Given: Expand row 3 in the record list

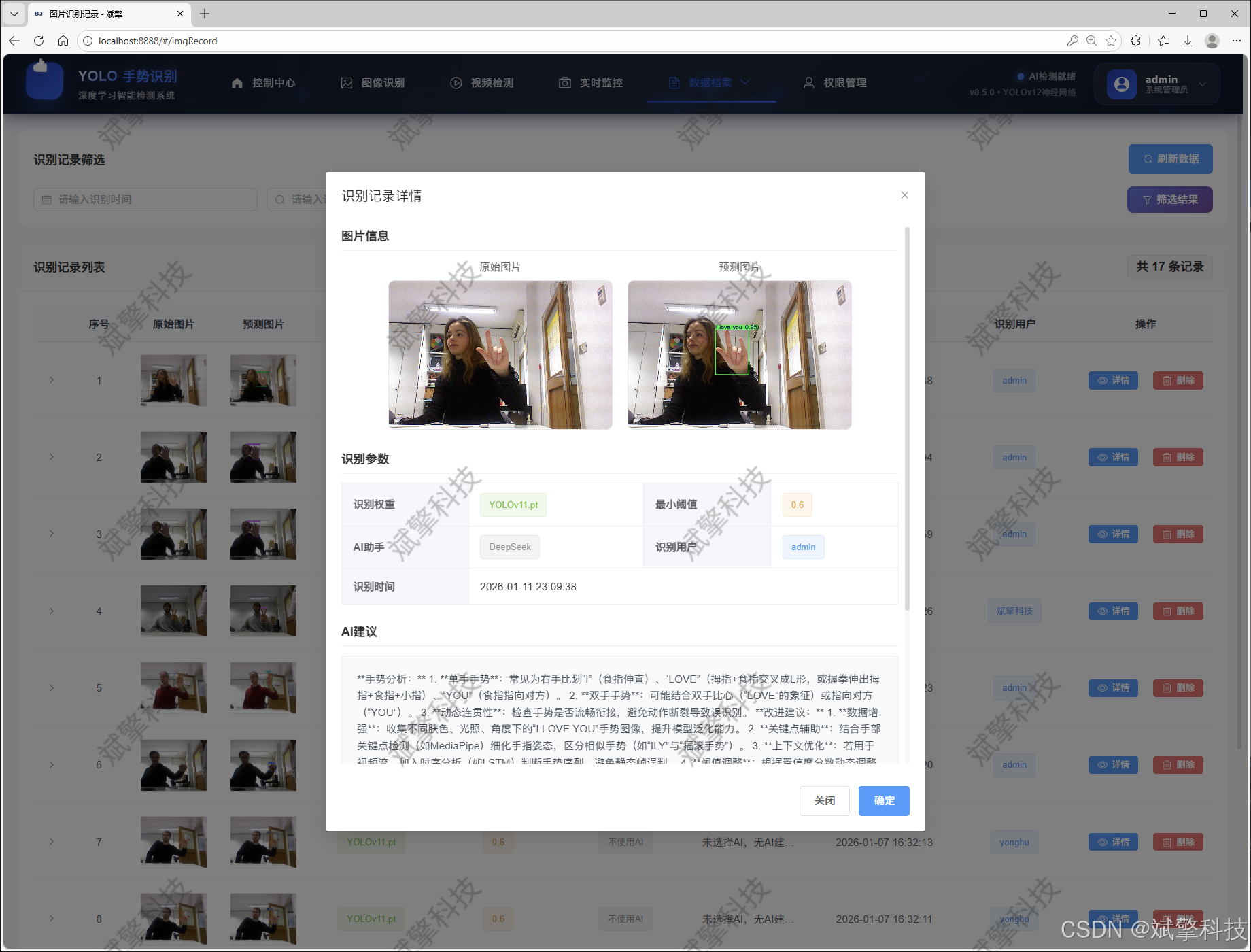Looking at the screenshot, I should [x=52, y=534].
